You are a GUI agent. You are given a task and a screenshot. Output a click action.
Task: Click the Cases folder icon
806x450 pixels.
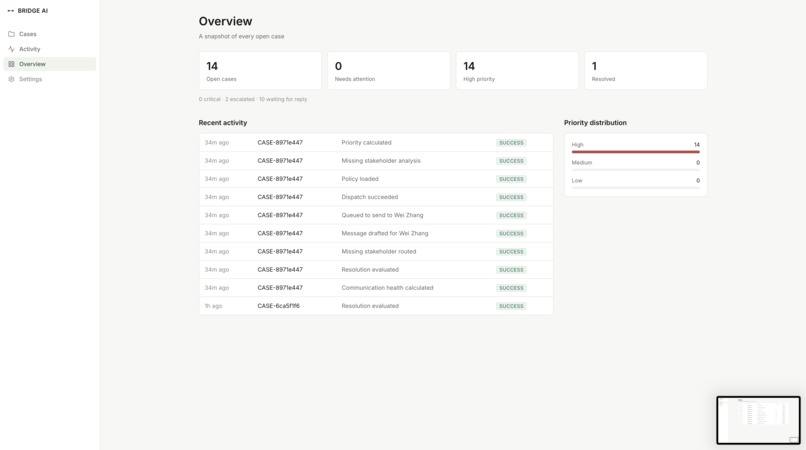[11, 34]
